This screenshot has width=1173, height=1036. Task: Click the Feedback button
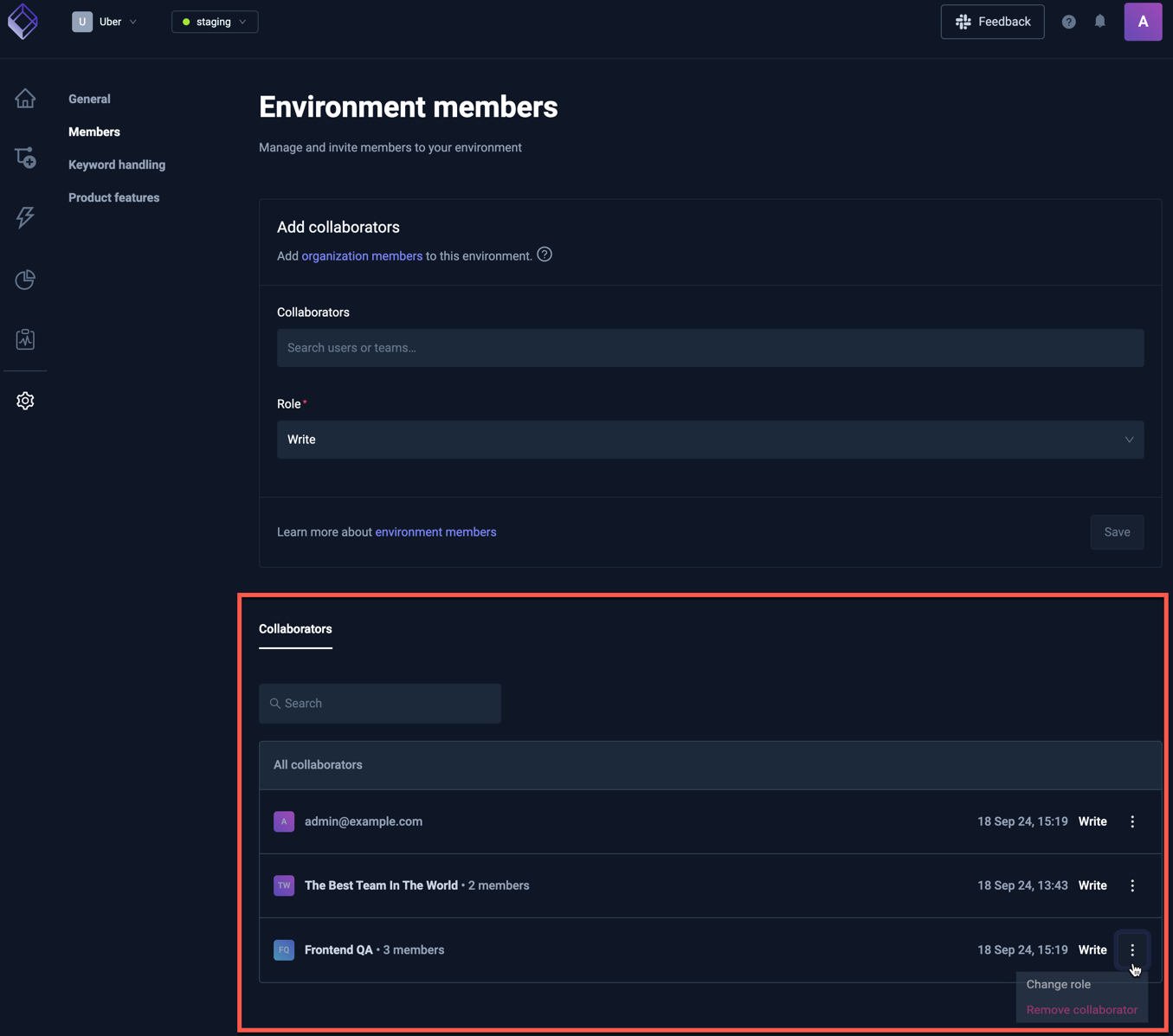click(992, 22)
